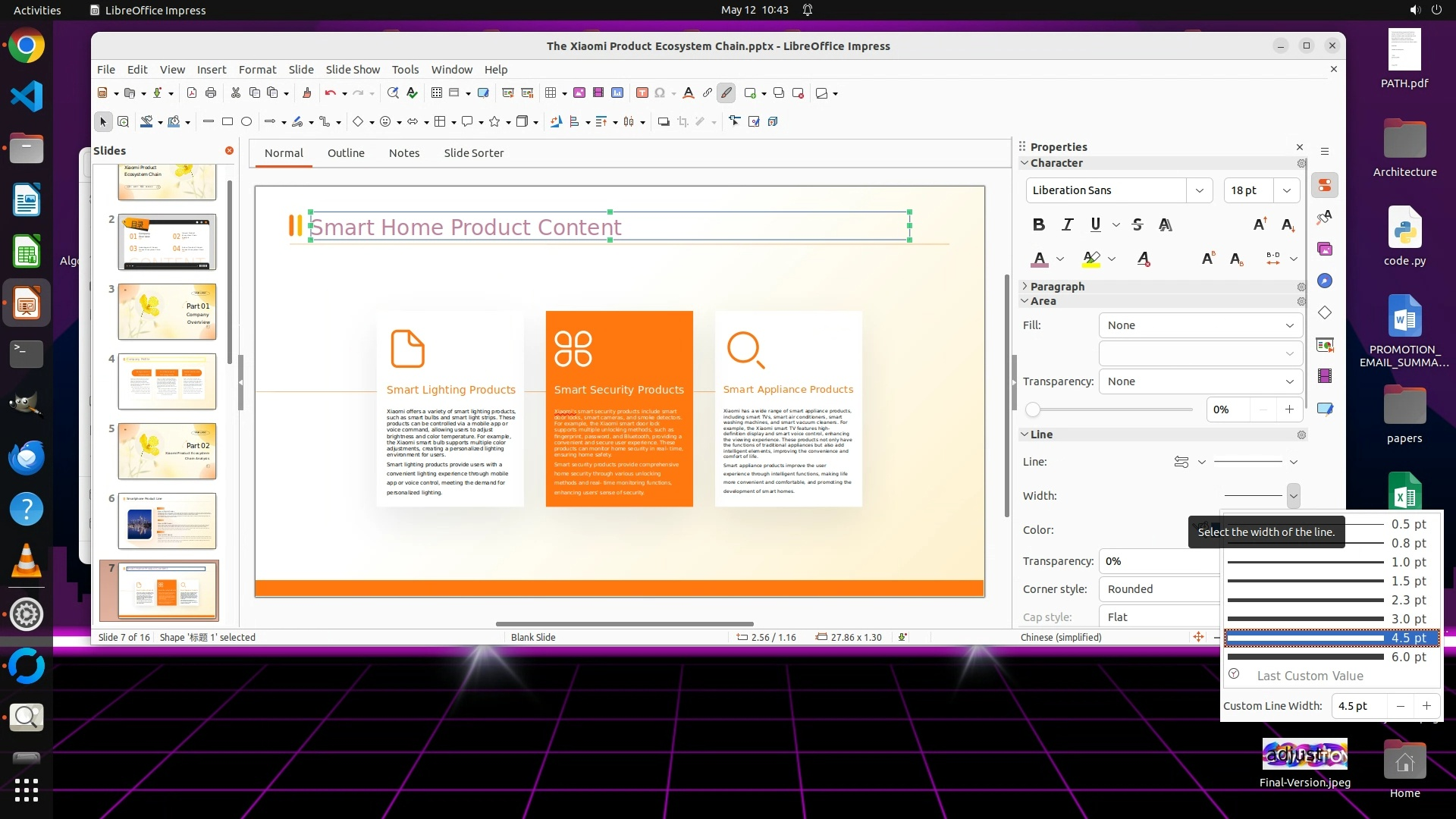Open the sidebar Navigator deck icon
The image size is (1456, 819).
point(1325,281)
